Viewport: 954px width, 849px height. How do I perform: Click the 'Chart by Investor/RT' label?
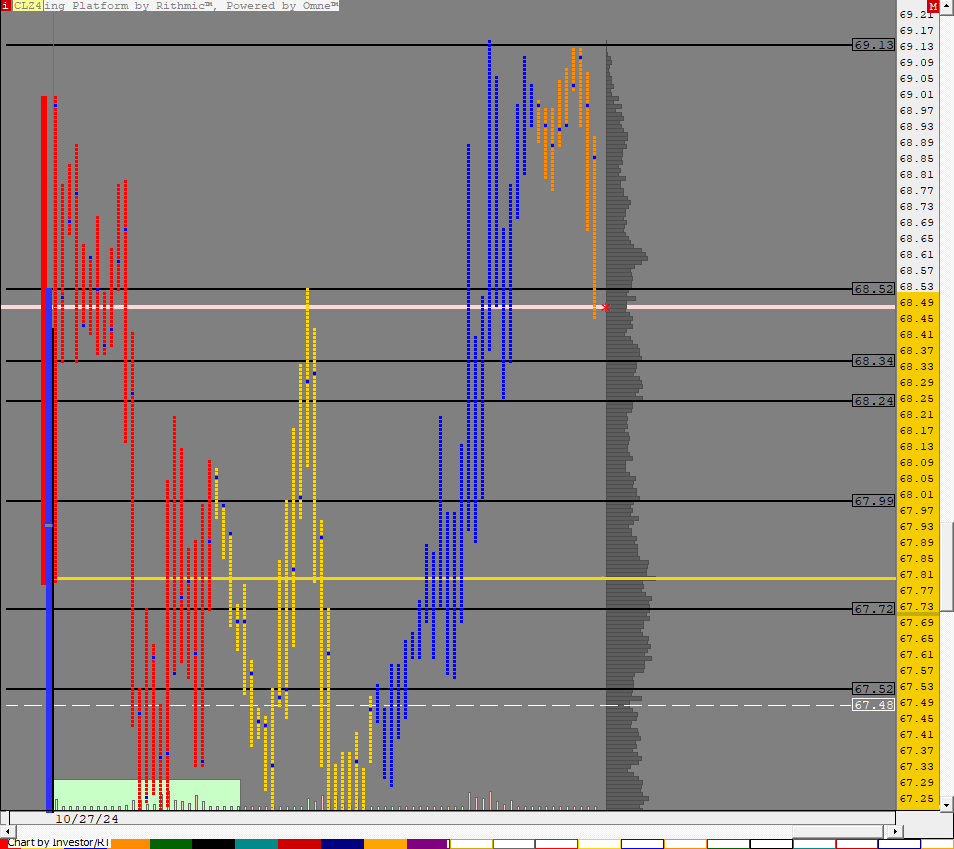[56, 842]
